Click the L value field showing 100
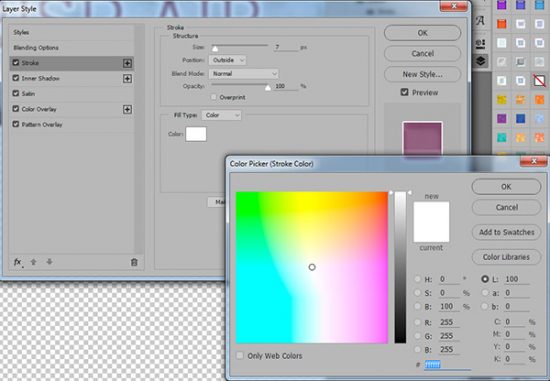550x381 pixels. point(517,279)
